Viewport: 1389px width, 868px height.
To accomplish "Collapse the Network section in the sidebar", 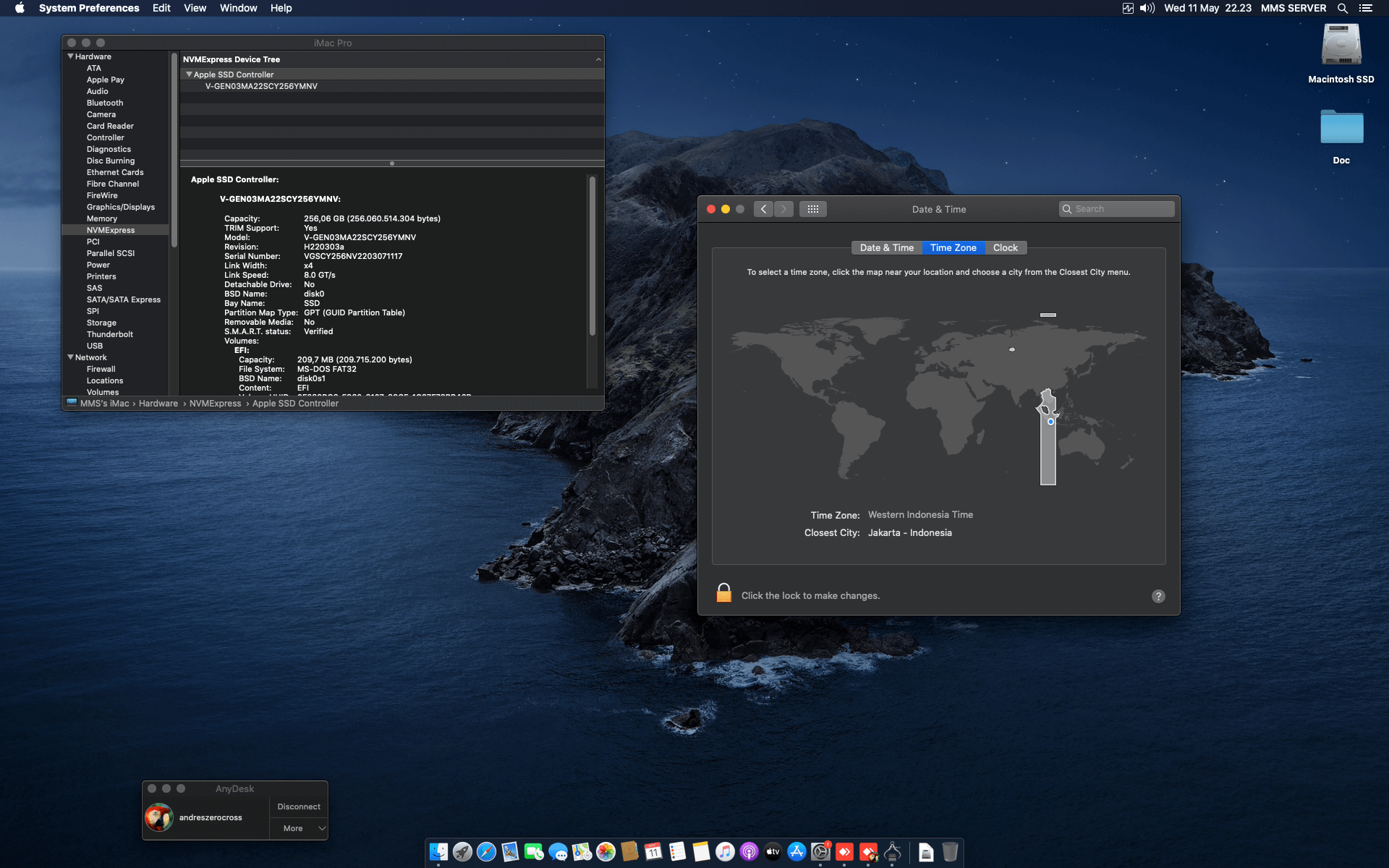I will click(x=70, y=357).
